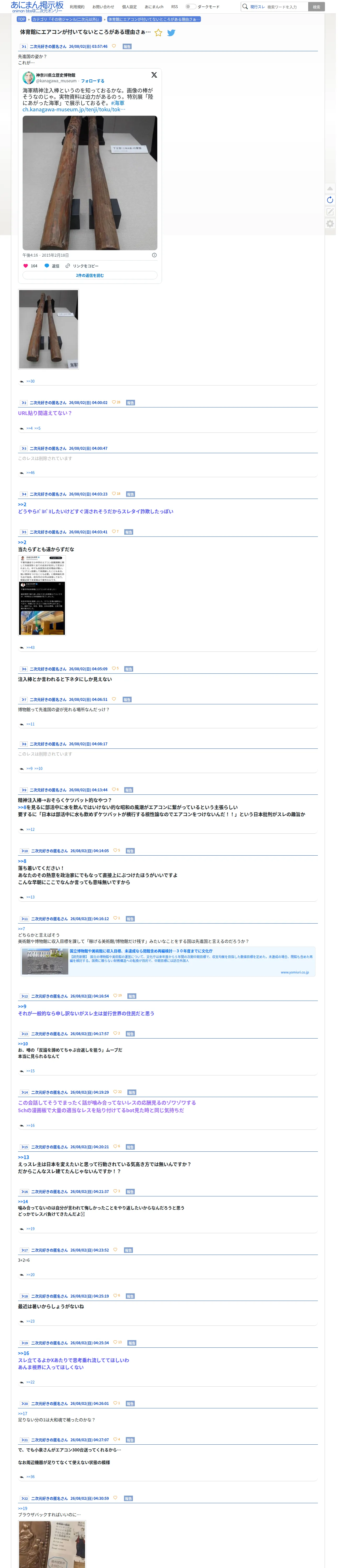Like post 1 with its heart icon
338x1568 pixels.
click(114, 46)
